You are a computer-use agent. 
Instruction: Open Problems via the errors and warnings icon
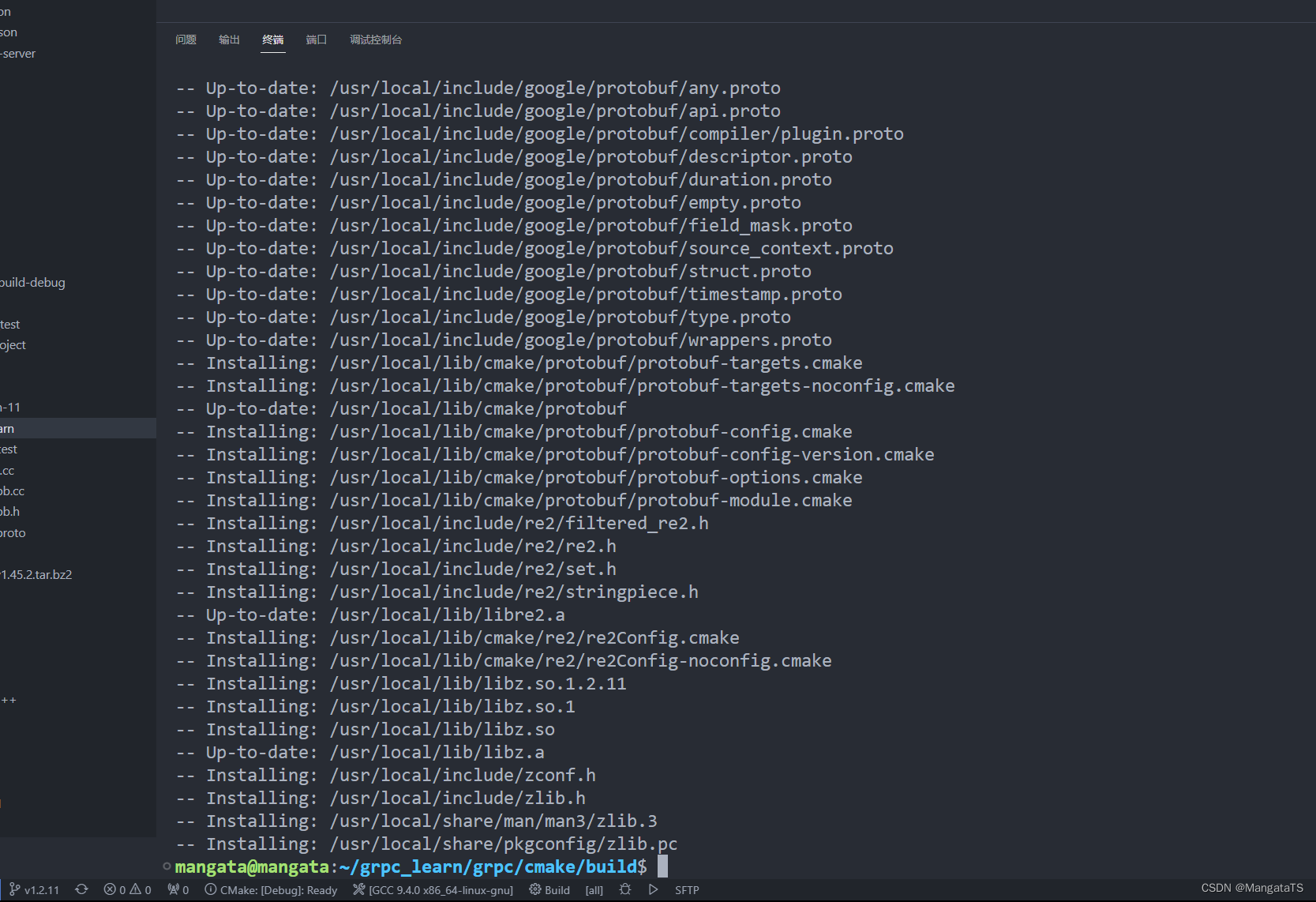point(126,889)
